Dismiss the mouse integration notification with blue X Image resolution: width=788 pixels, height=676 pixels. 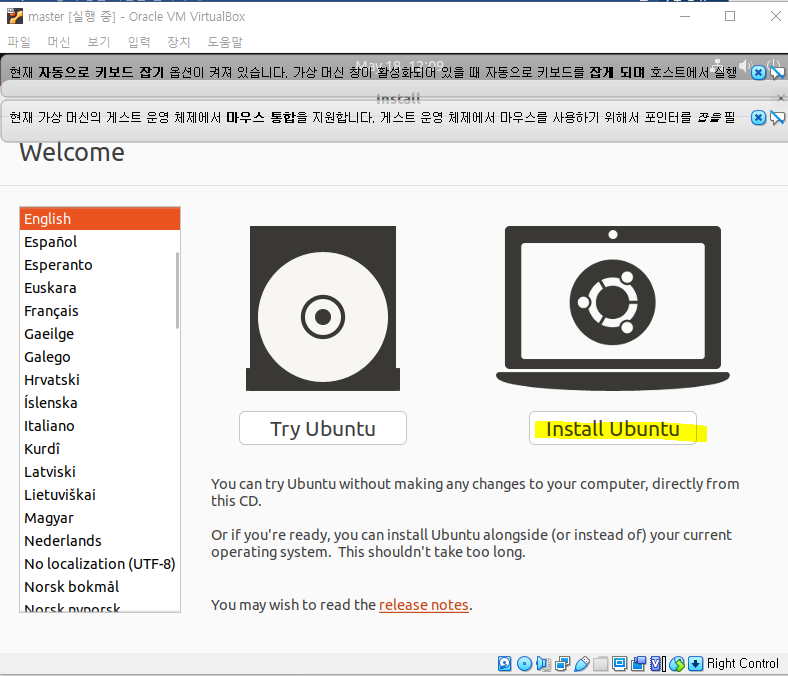tap(758, 118)
